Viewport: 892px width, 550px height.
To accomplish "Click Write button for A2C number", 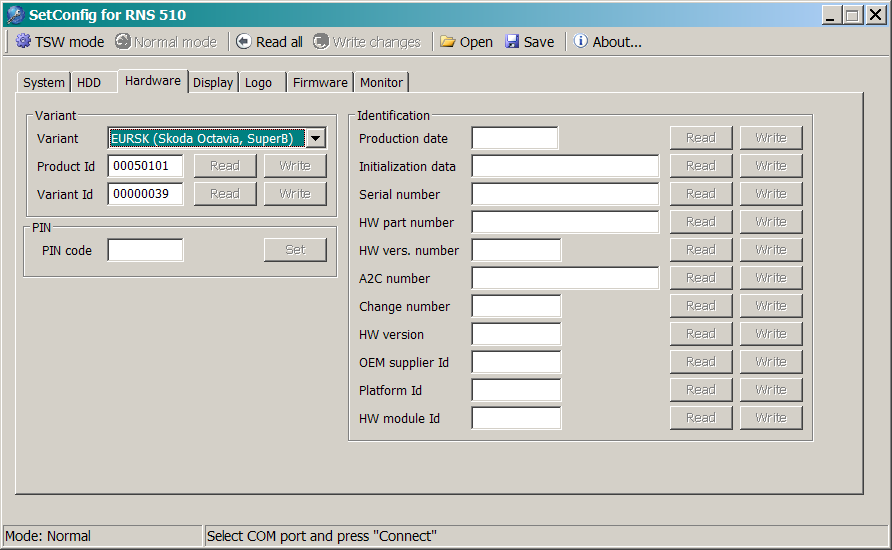I will [771, 278].
